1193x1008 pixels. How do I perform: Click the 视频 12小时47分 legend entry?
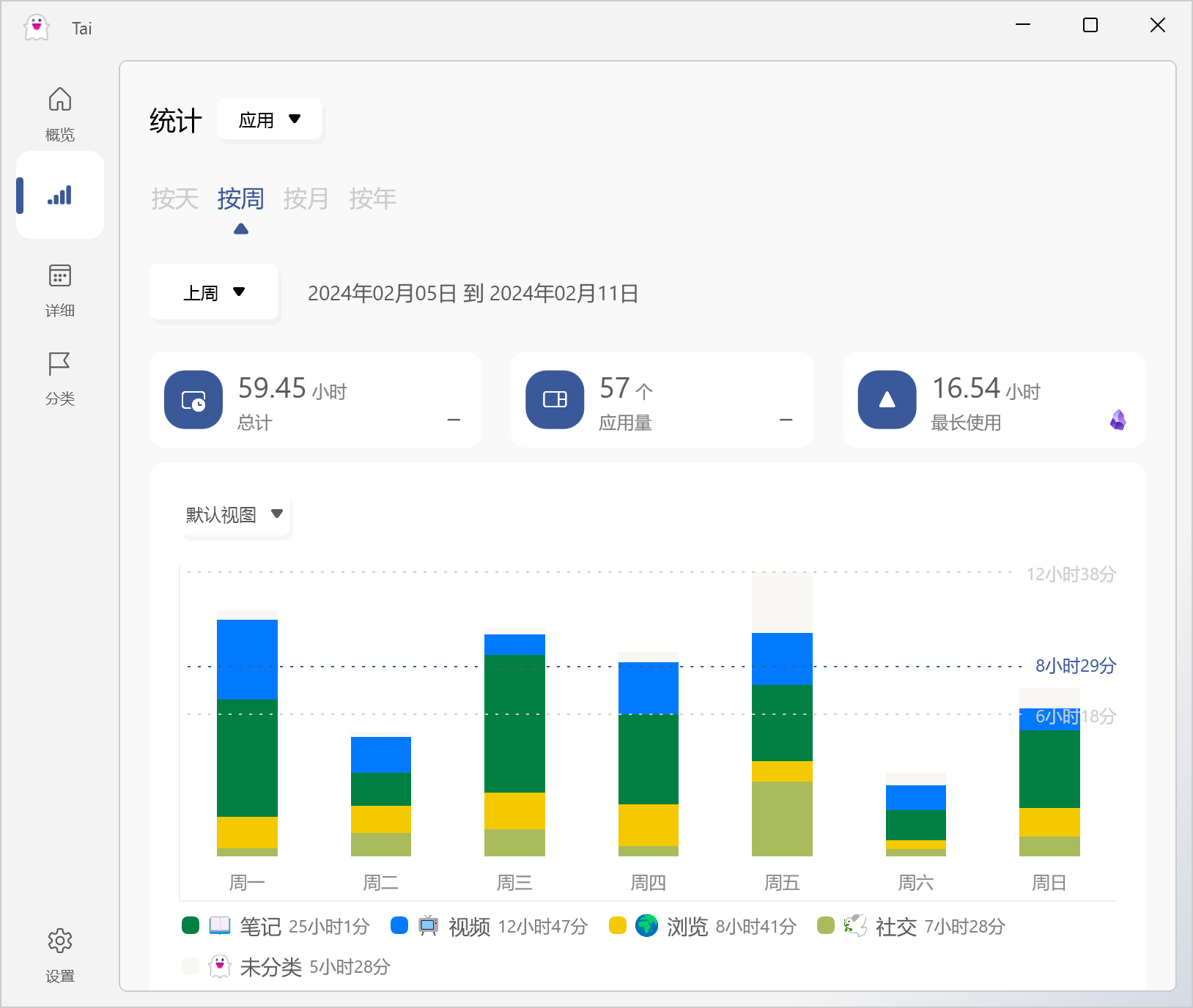[490, 926]
